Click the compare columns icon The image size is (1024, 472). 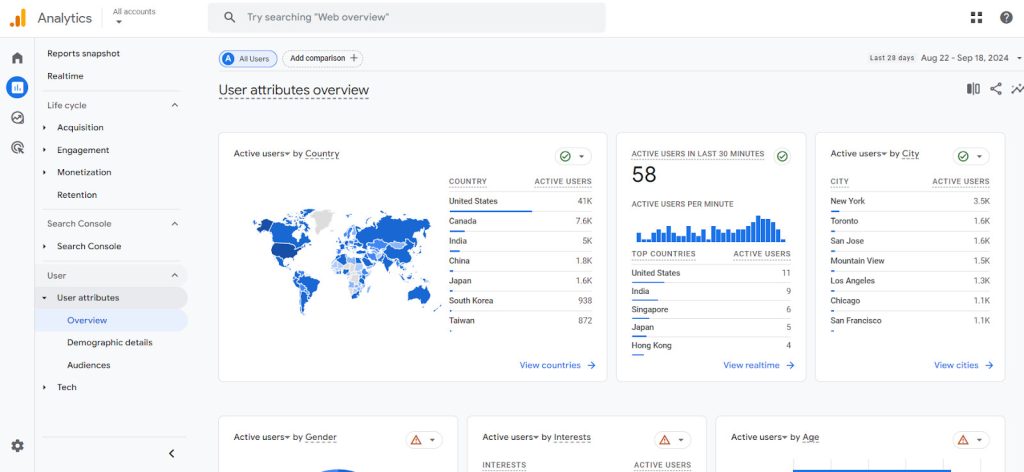tap(973, 89)
